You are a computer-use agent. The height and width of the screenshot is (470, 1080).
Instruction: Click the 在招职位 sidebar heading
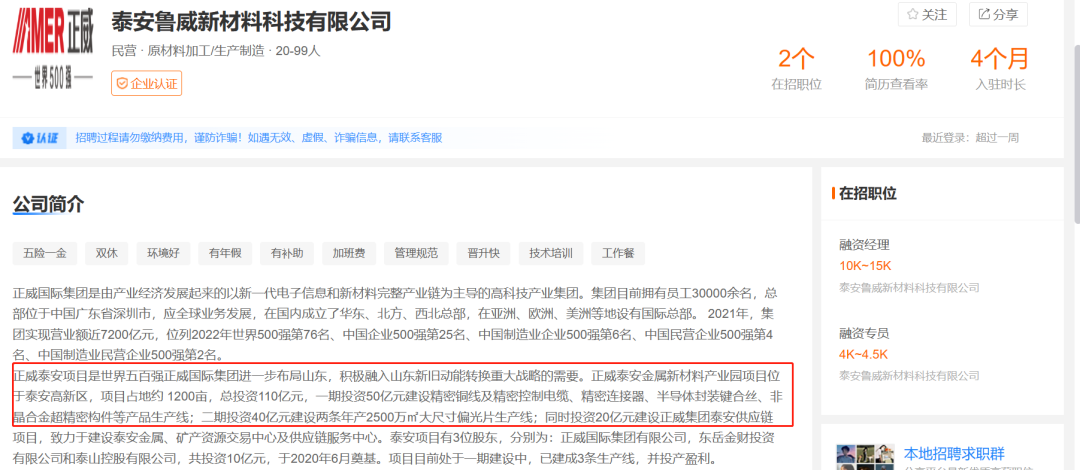[868, 194]
